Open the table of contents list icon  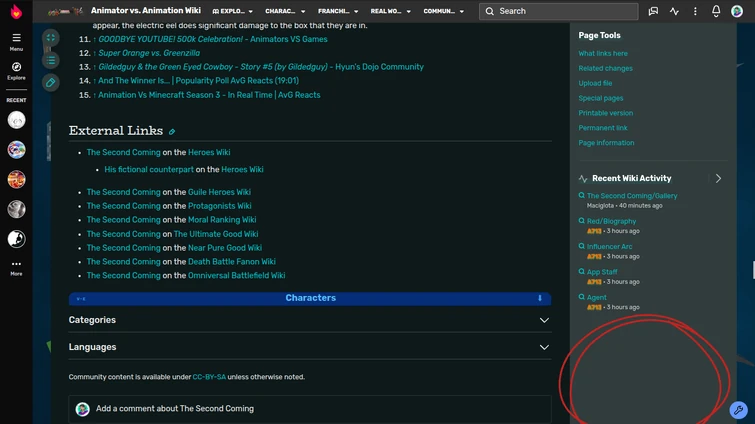[51, 60]
